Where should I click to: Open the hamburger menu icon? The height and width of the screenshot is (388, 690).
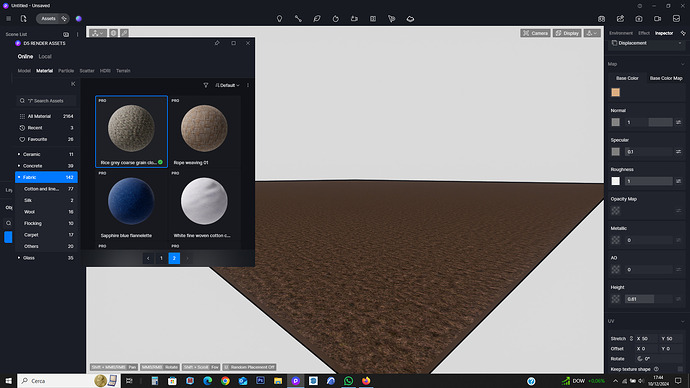point(8,18)
